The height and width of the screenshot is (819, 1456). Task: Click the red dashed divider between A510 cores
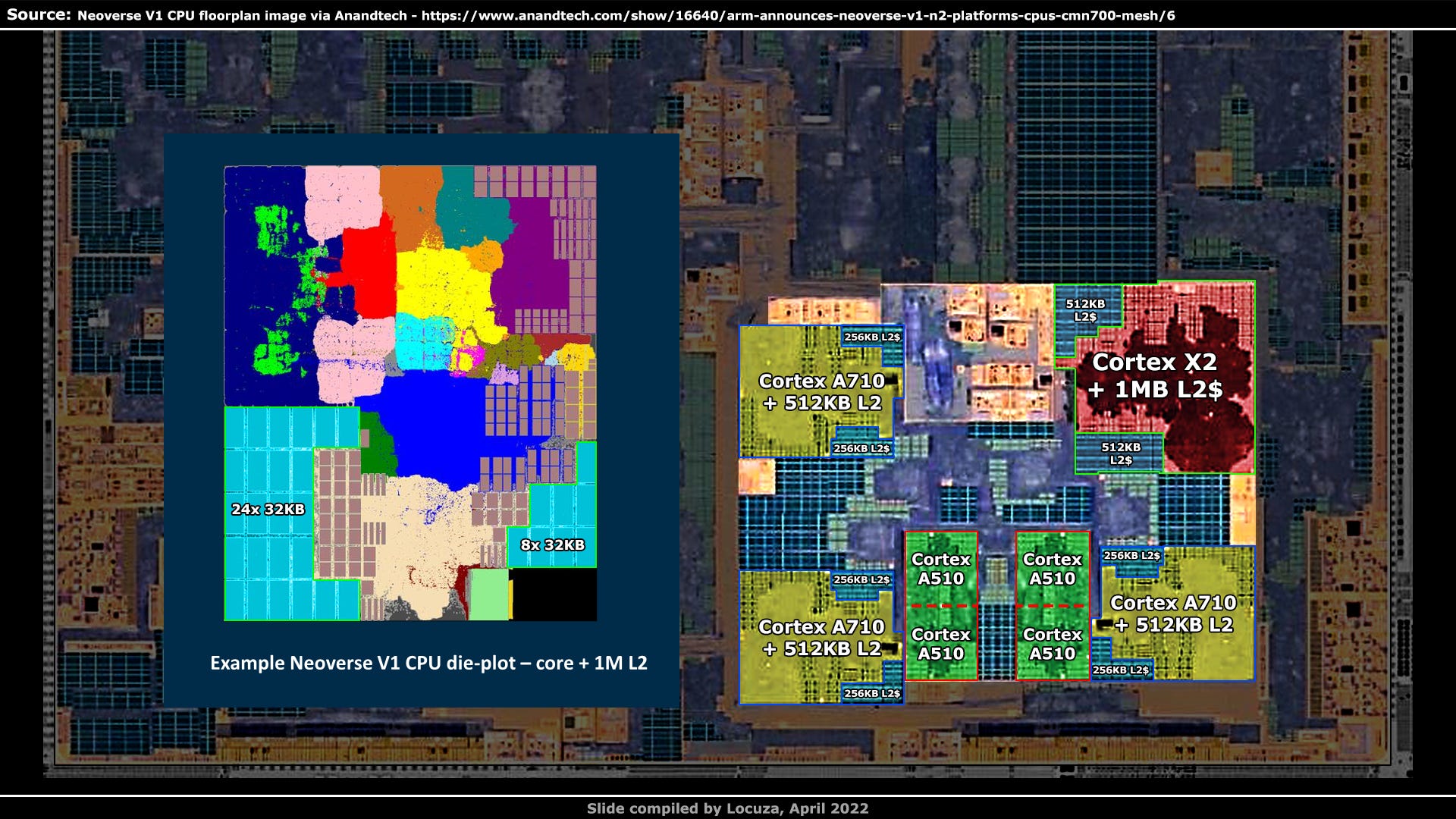(x=942, y=605)
